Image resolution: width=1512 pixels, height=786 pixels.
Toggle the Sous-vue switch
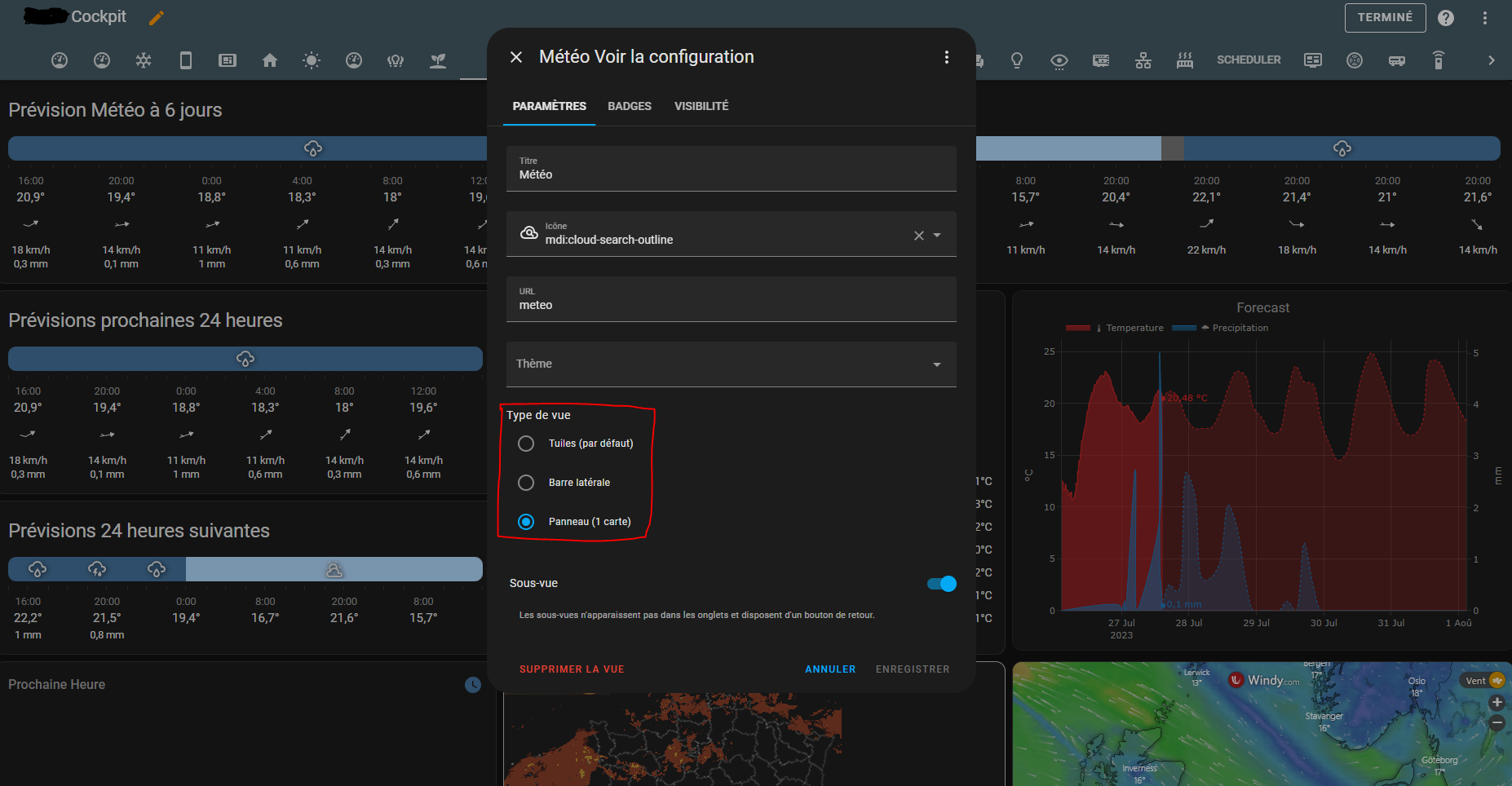(x=941, y=584)
